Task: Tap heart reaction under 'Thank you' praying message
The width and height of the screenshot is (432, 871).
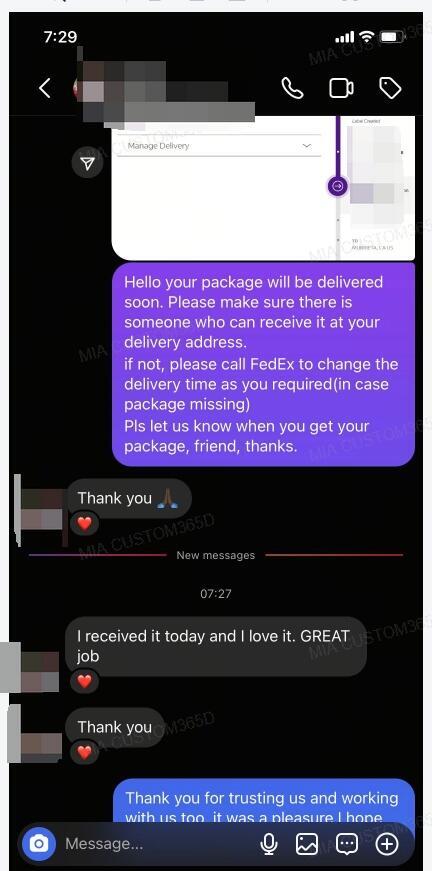Action: 84,523
